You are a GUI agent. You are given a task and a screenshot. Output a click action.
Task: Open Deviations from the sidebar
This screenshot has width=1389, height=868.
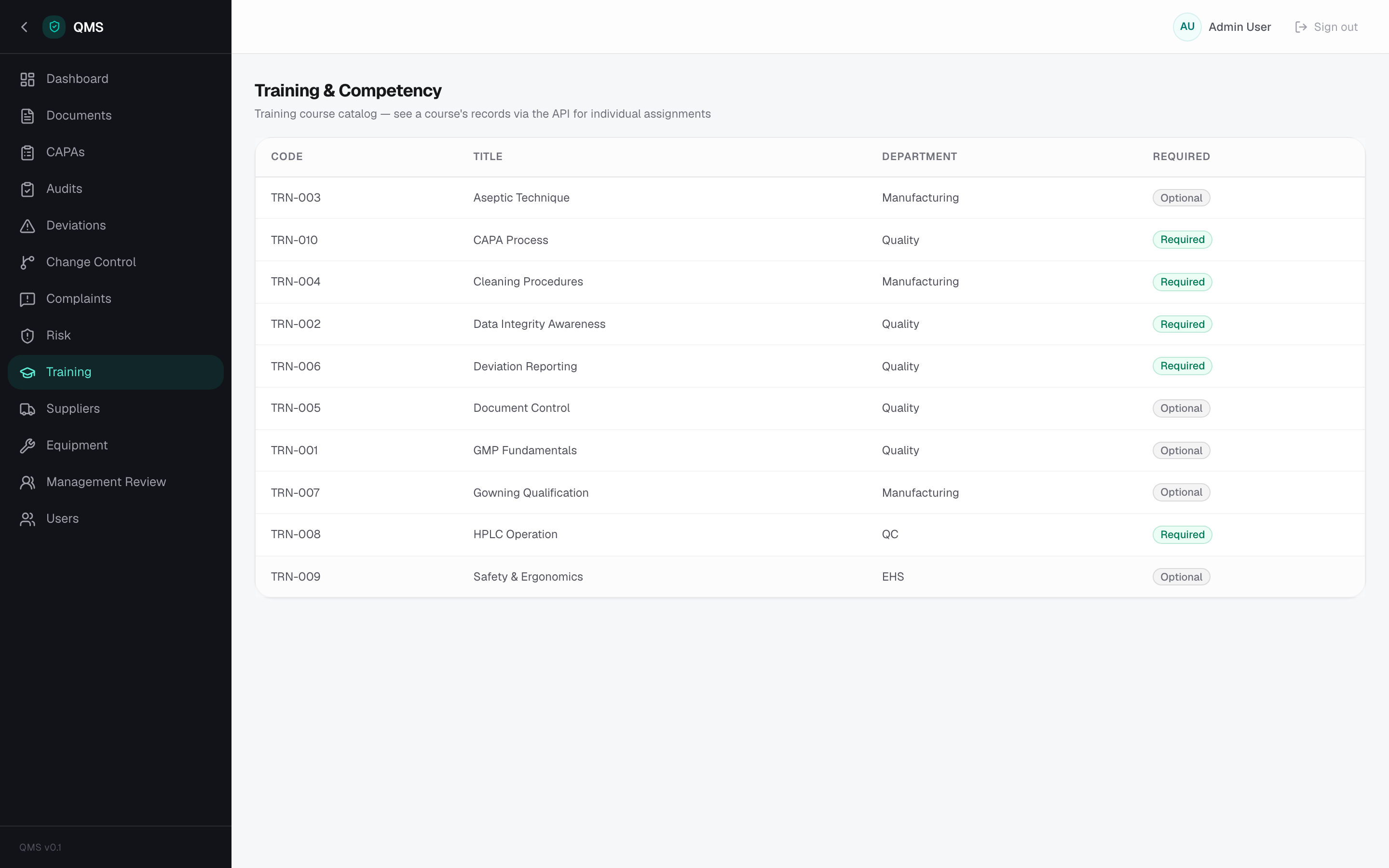click(x=115, y=226)
